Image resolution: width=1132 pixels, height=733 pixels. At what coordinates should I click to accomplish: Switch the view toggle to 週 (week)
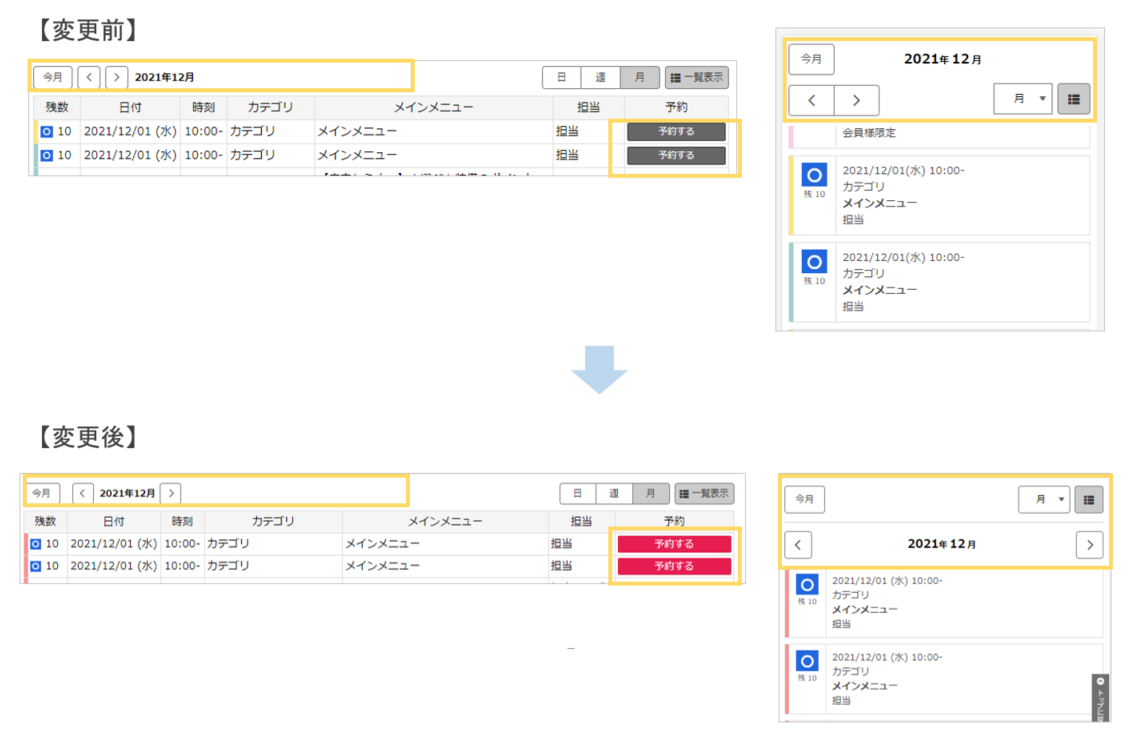[x=600, y=77]
